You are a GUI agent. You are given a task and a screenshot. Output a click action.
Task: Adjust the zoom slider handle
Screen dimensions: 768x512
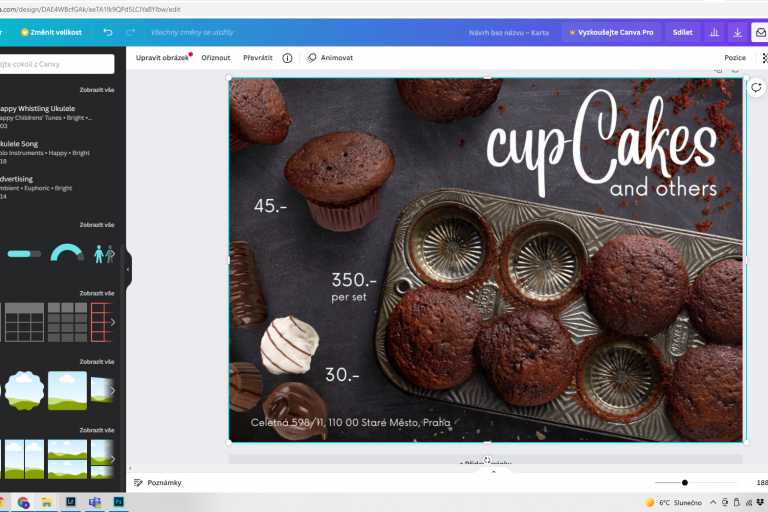pyautogui.click(x=685, y=483)
